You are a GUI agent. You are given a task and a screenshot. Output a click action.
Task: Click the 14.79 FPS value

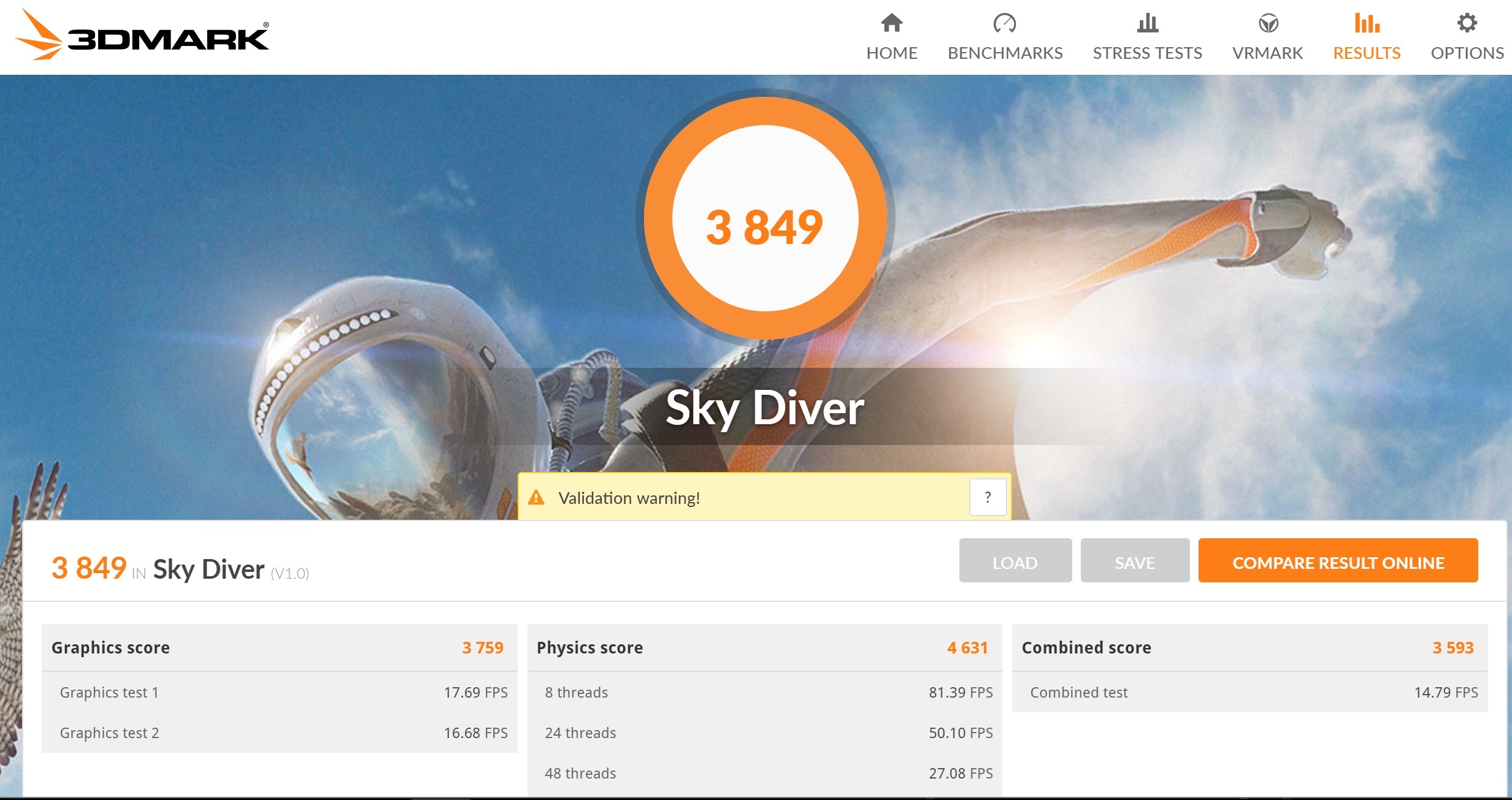(x=1446, y=692)
